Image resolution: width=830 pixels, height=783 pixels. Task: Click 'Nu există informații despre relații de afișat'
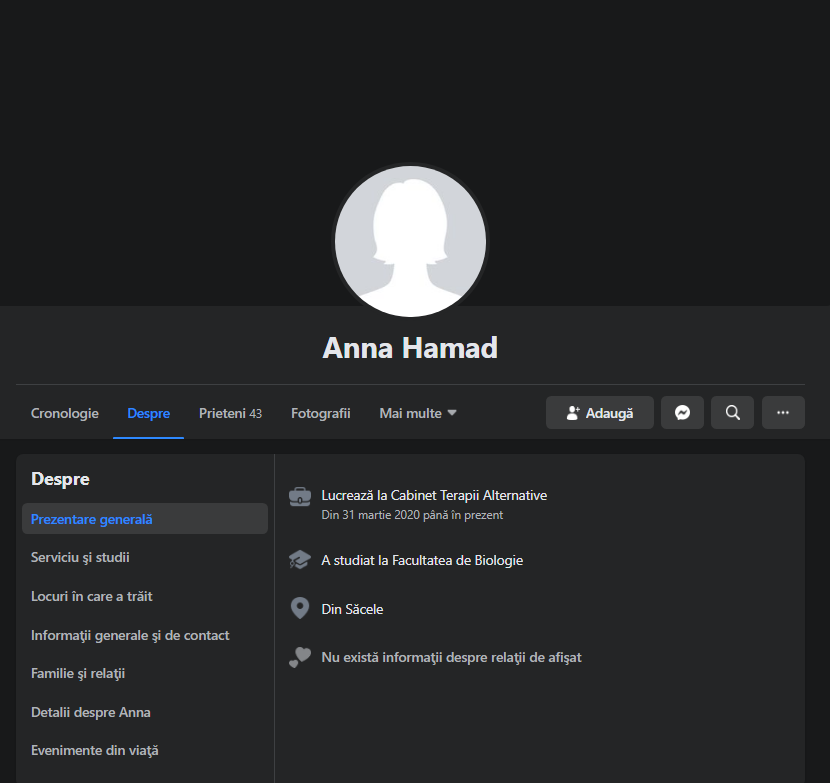point(451,657)
